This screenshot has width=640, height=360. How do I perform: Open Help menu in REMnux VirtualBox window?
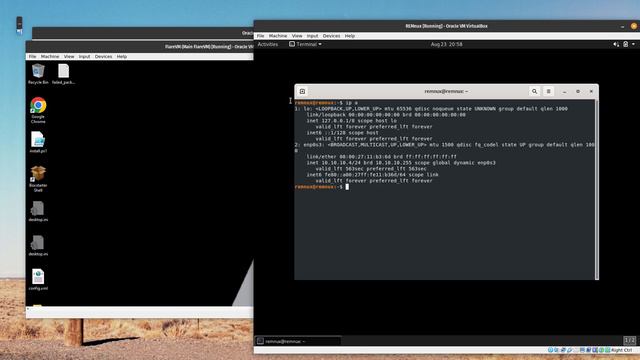tap(350, 36)
